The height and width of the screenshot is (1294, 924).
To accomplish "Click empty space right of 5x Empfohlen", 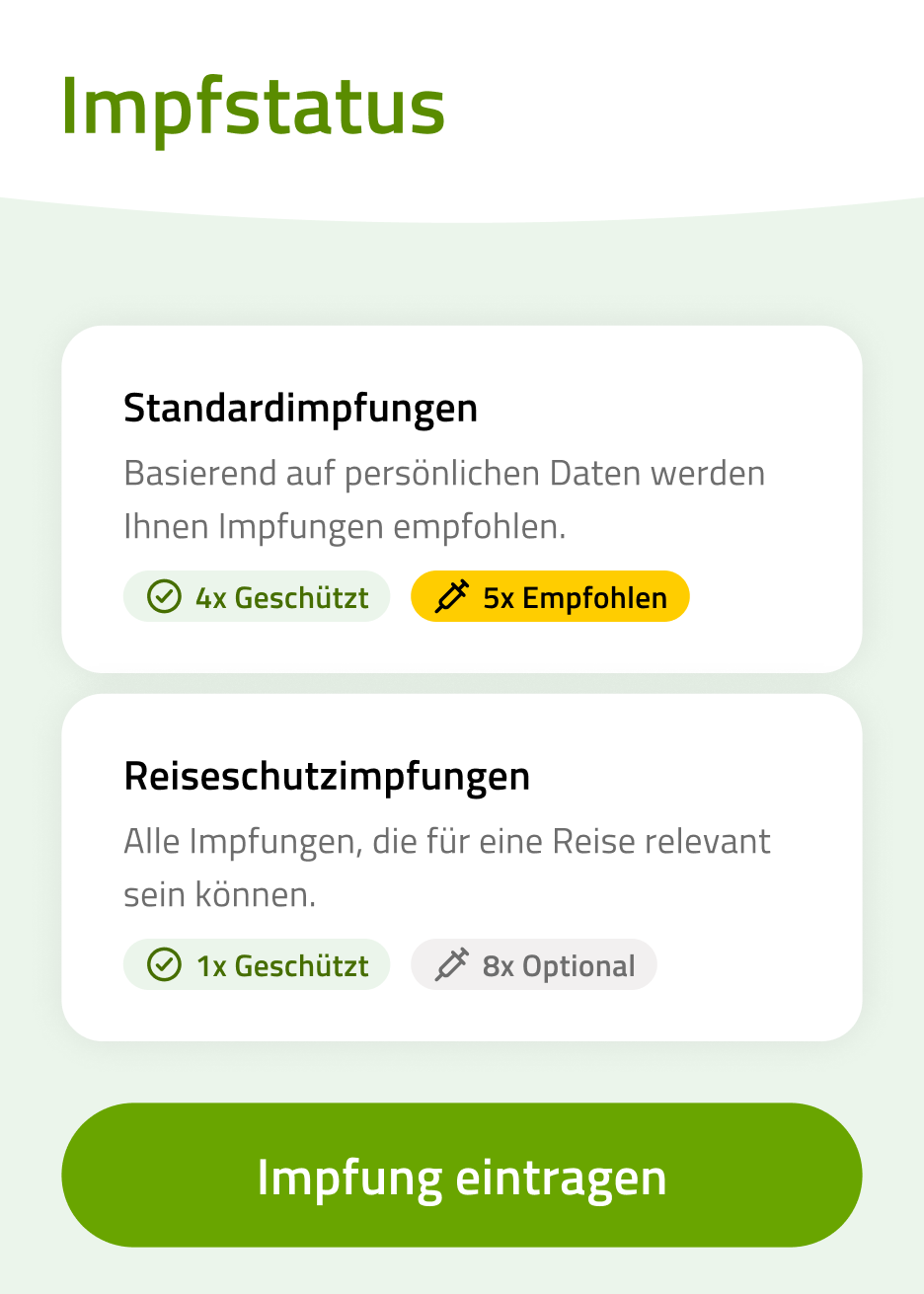I will 770,597.
